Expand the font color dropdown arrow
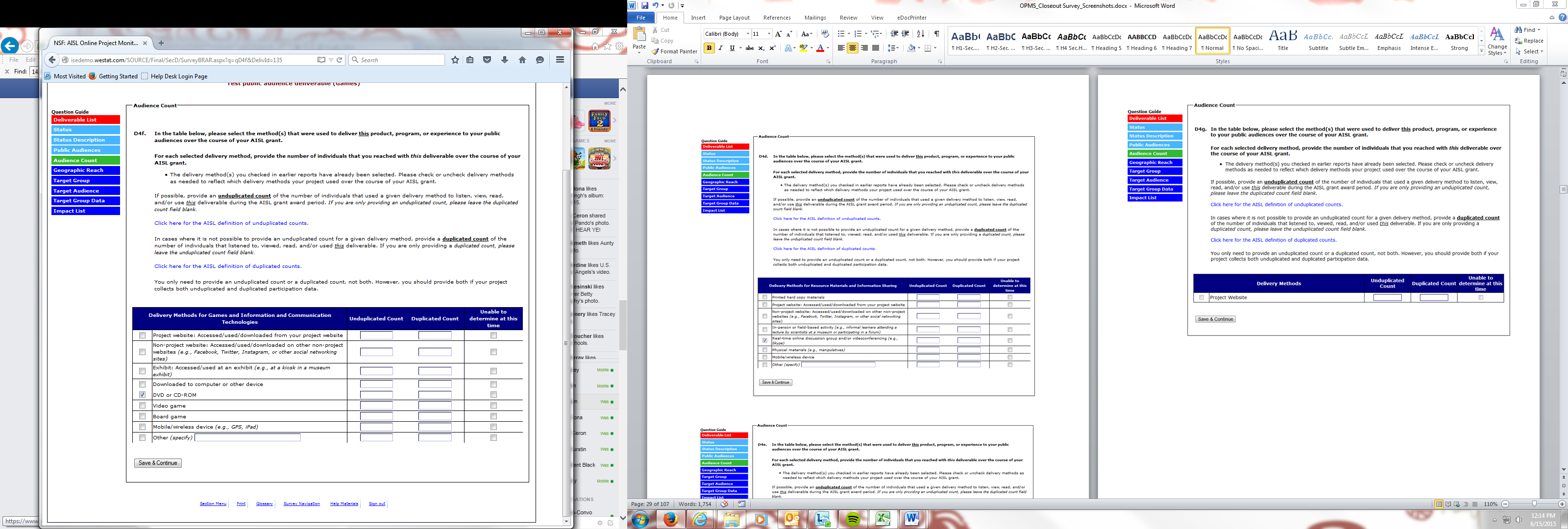Screen dimensions: 1568x529 pos(828,48)
